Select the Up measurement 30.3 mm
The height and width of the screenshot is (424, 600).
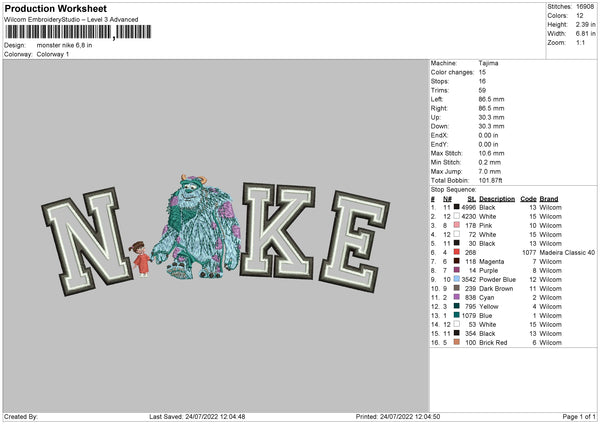[491, 117]
